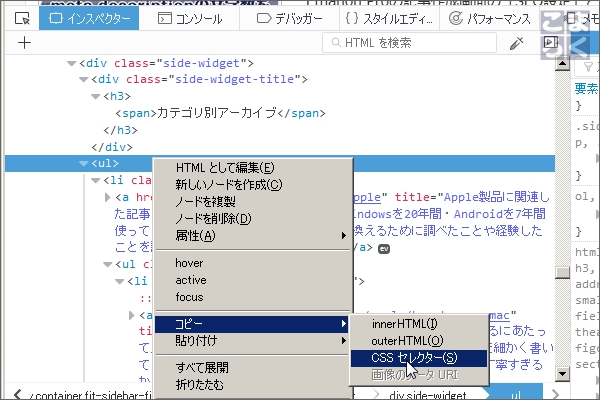The image size is (600, 400).
Task: Choose HTML として編集(E) from context menu
Action: coord(253,168)
